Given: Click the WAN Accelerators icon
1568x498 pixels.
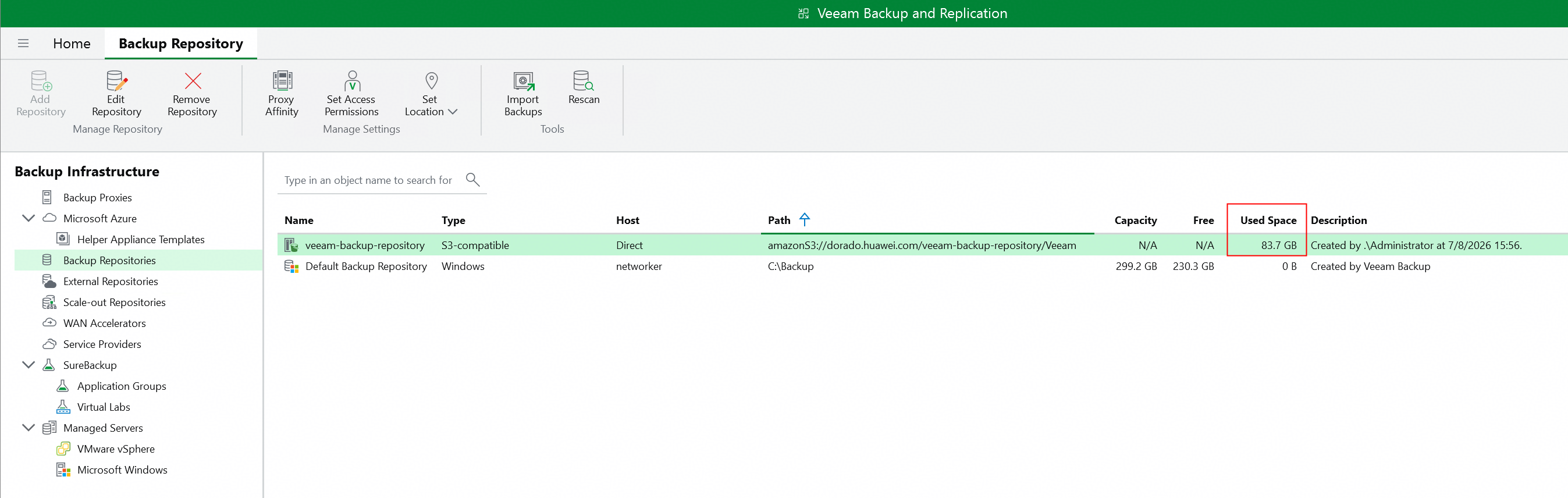Looking at the screenshot, I should [x=49, y=323].
